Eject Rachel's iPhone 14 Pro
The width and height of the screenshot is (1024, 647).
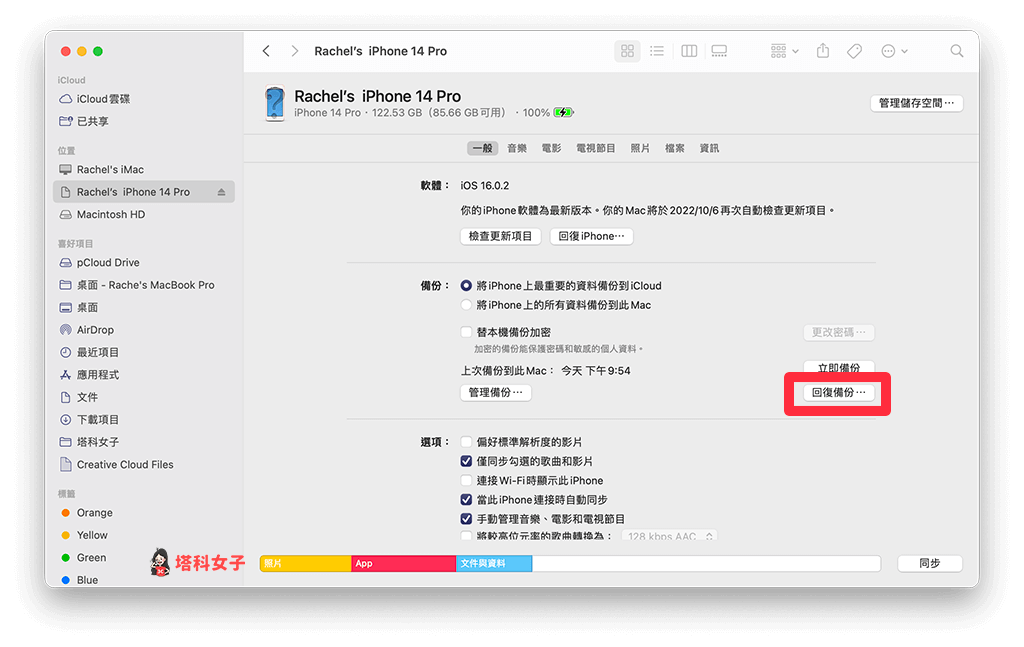221,192
